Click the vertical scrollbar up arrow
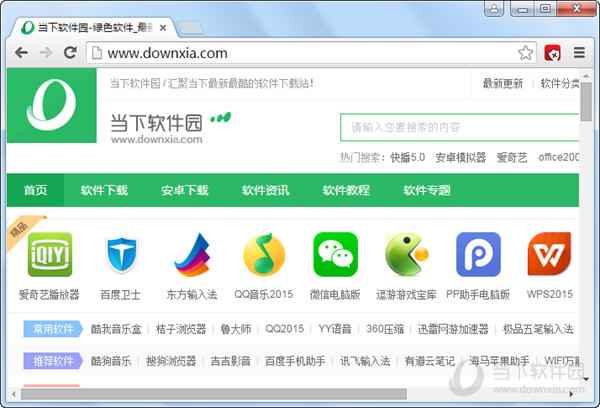 pyautogui.click(x=586, y=76)
